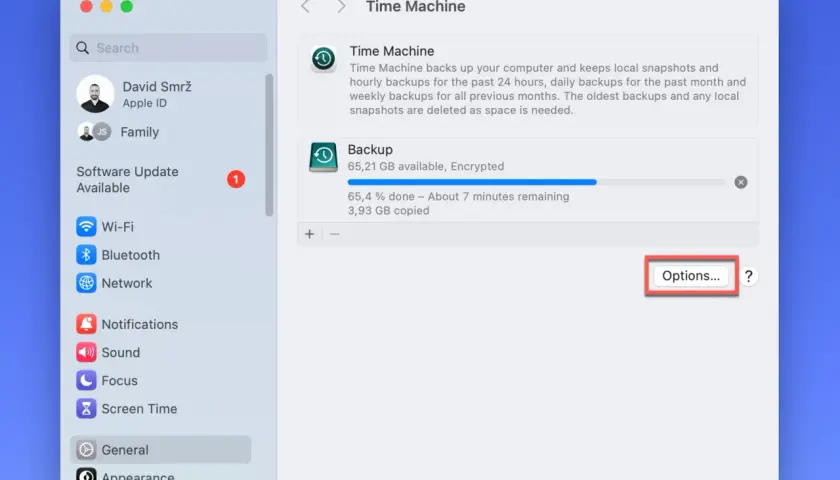Viewport: 840px width, 480px height.
Task: Select the Notifications bell icon
Action: (x=86, y=324)
